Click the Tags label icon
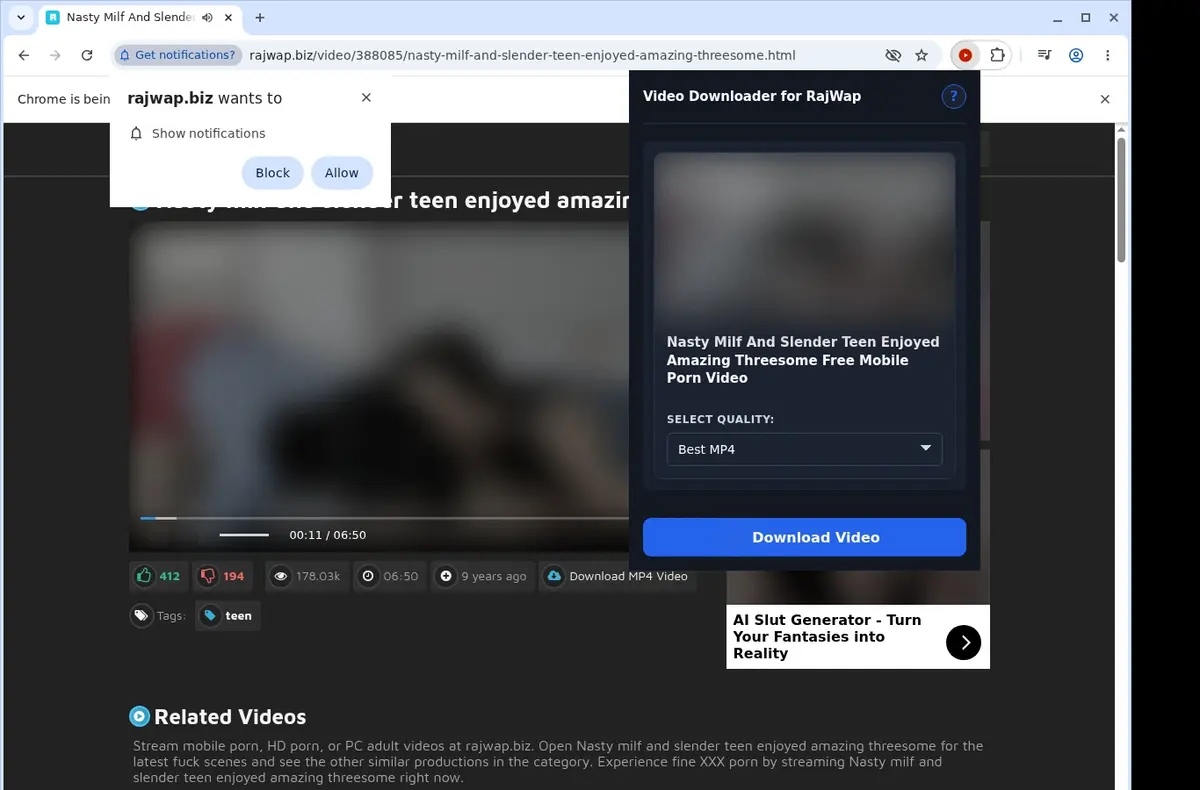Image resolution: width=1200 pixels, height=790 pixels. (142, 616)
